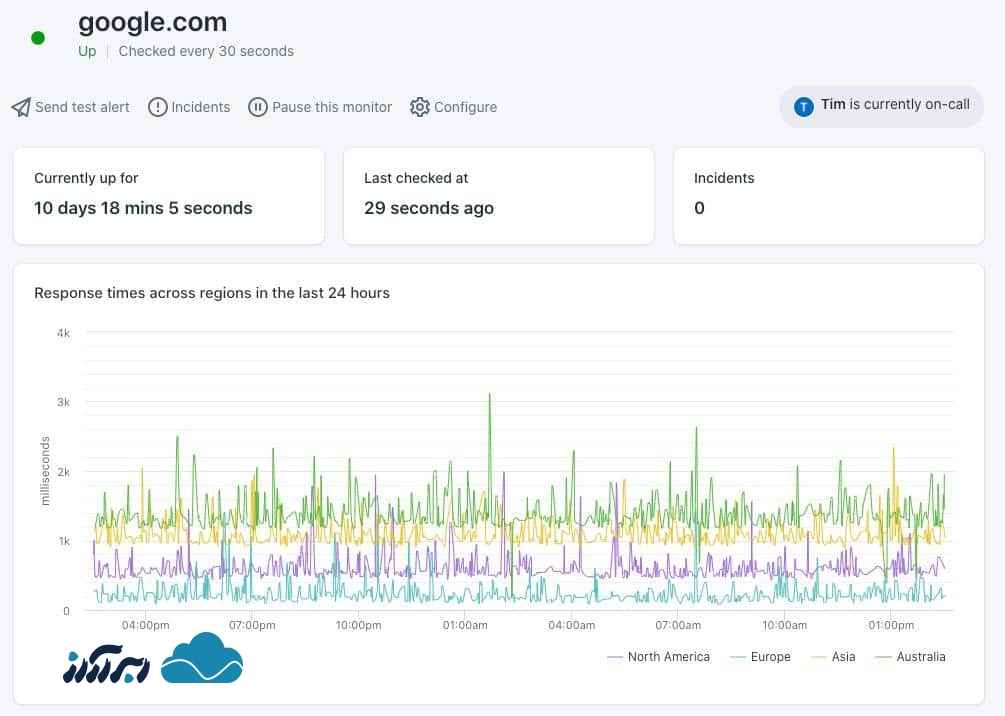
Task: Click the google.com monitor title
Action: coord(152,22)
